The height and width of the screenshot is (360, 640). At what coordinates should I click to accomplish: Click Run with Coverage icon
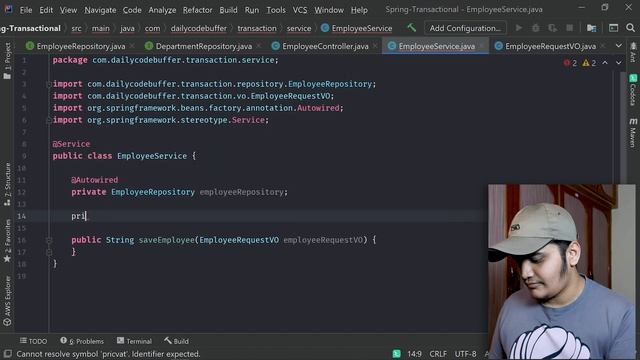click(553, 28)
